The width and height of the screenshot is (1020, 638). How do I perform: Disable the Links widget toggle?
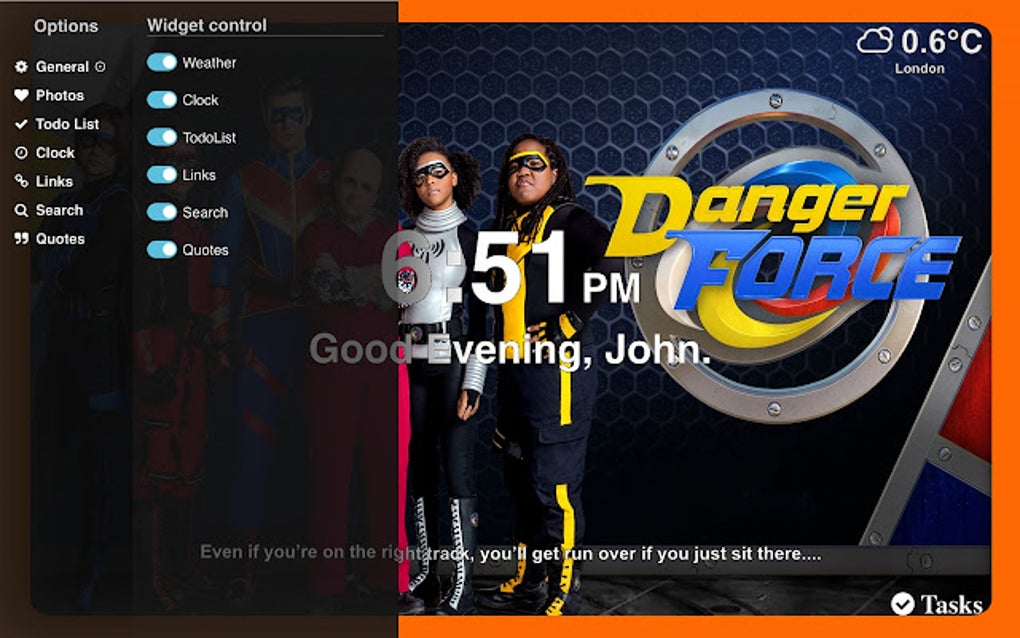[161, 174]
